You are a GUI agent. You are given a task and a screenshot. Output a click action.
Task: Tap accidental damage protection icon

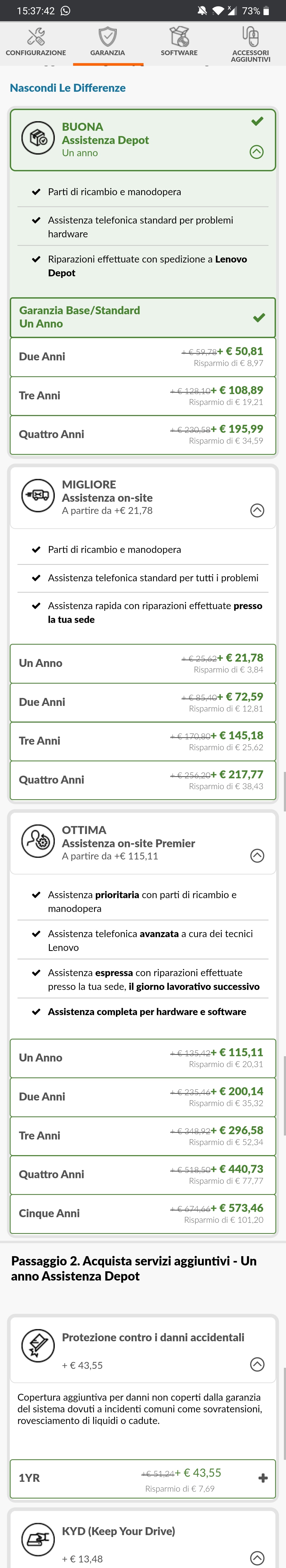point(38,1345)
